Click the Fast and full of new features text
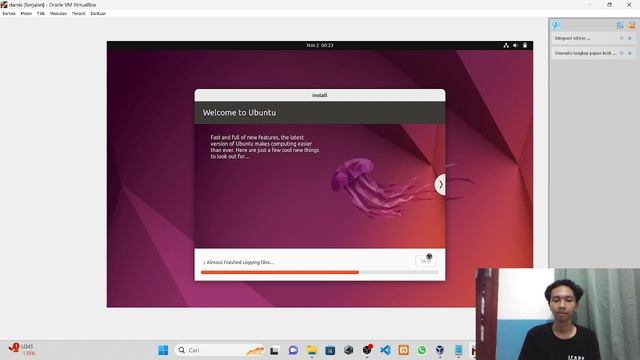Screen dimensions: 640x360 tap(264, 147)
